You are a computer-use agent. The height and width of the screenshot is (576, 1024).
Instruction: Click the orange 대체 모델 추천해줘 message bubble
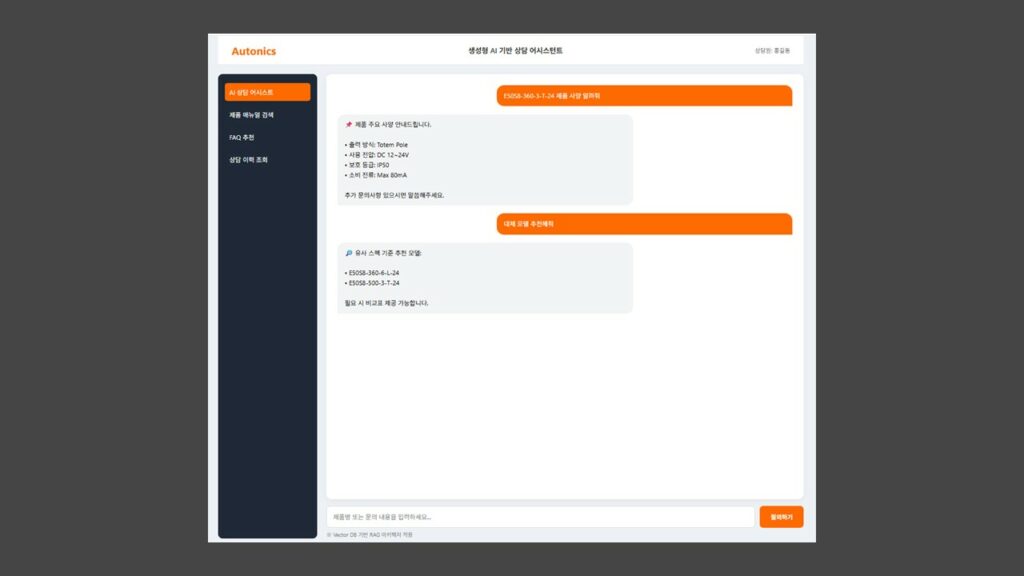(x=644, y=224)
